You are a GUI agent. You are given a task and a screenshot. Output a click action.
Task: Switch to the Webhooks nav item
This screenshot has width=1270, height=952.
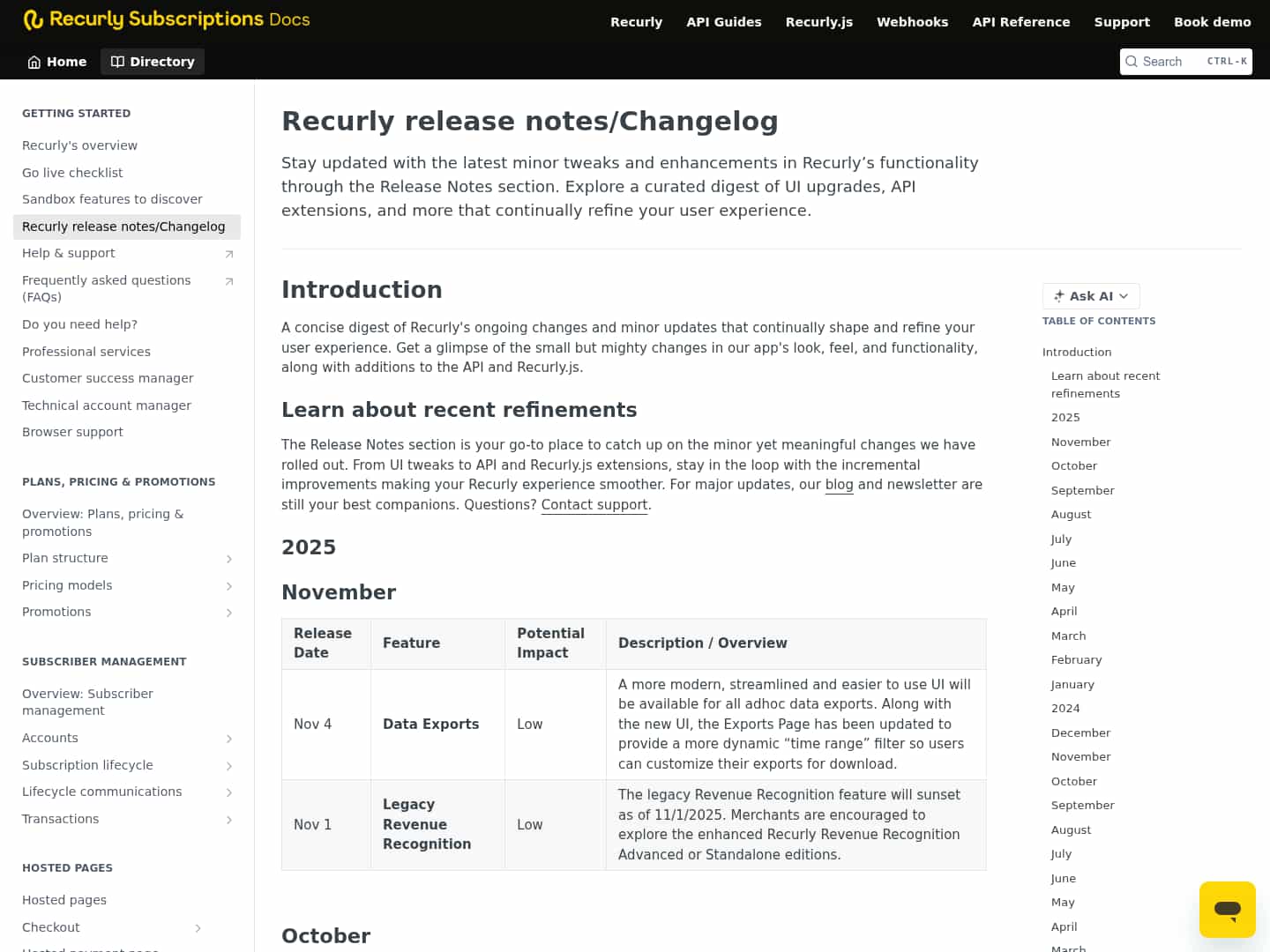click(912, 21)
